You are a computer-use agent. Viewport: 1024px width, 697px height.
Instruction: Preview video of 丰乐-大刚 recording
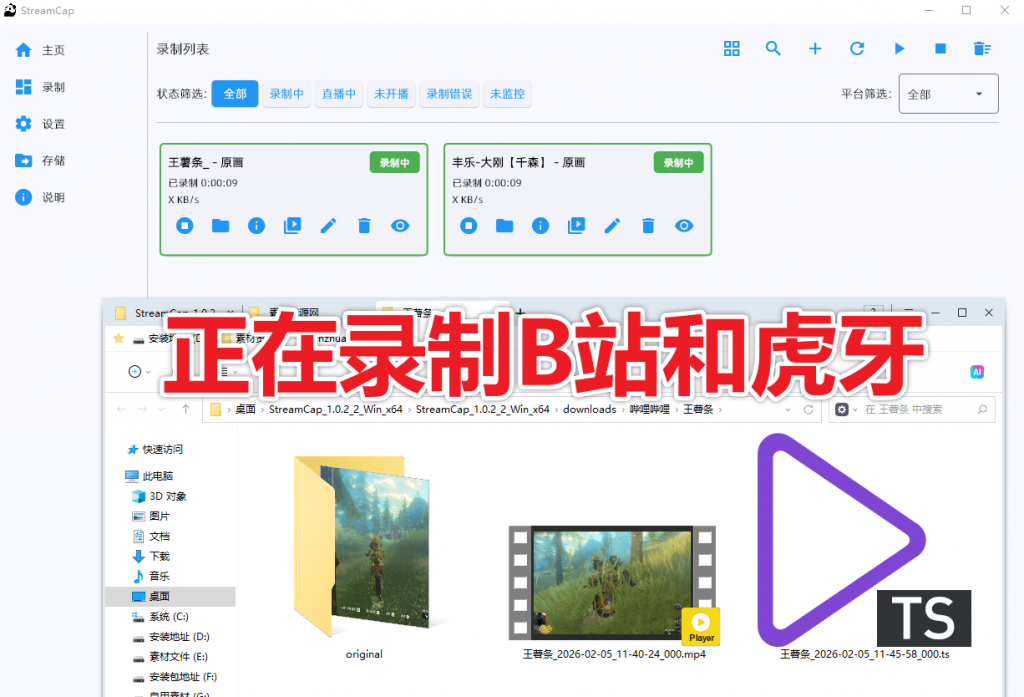pyautogui.click(x=577, y=226)
